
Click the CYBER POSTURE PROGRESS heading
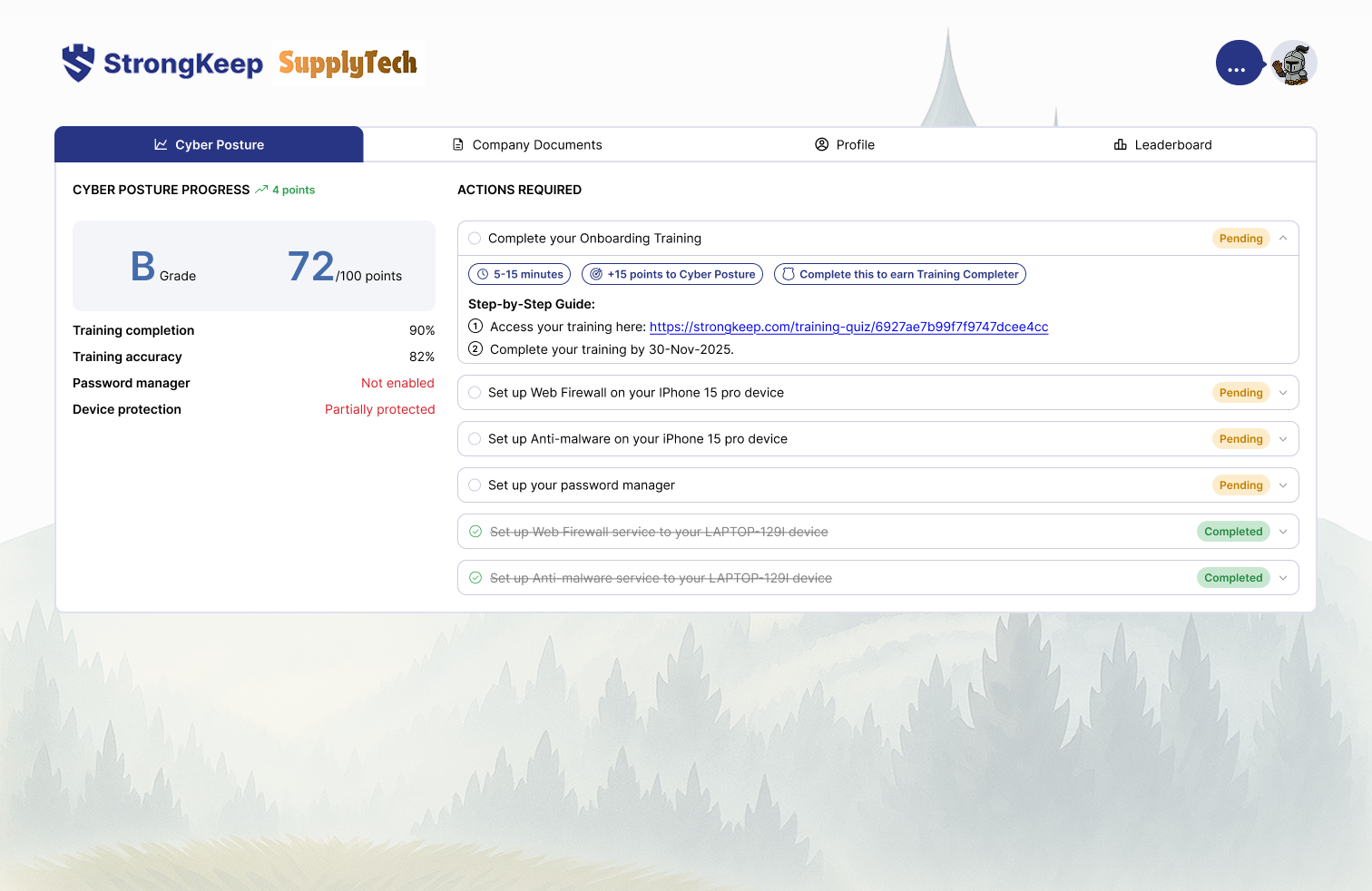tap(161, 190)
